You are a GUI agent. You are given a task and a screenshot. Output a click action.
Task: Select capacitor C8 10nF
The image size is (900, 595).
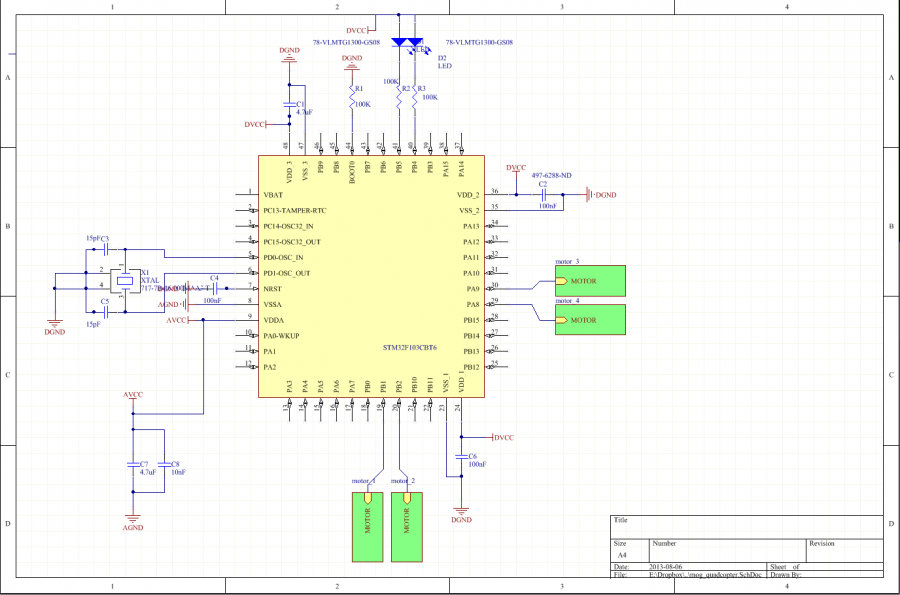164,464
